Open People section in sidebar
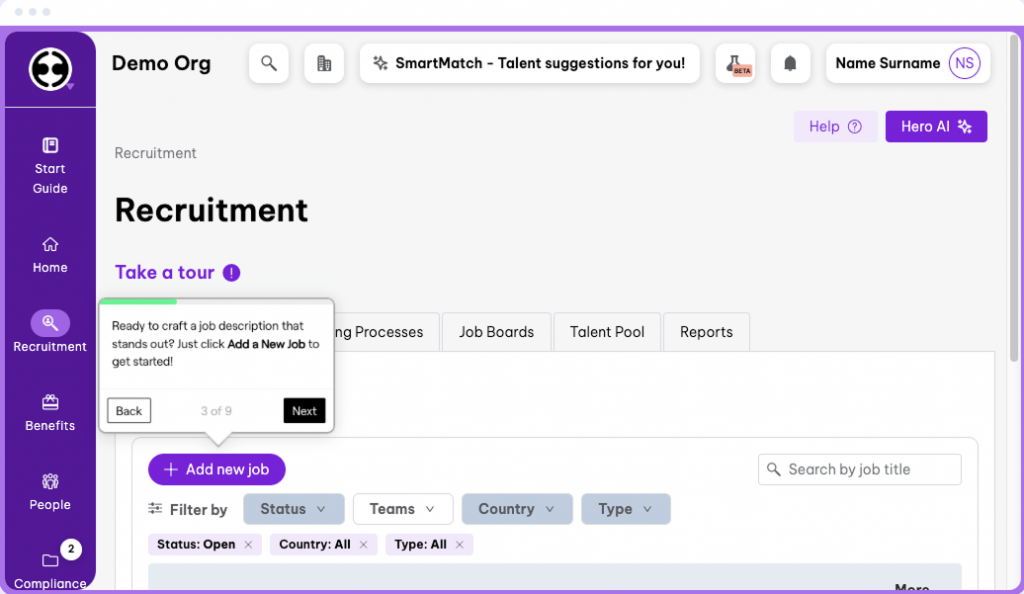The width and height of the screenshot is (1024, 594). tap(50, 492)
